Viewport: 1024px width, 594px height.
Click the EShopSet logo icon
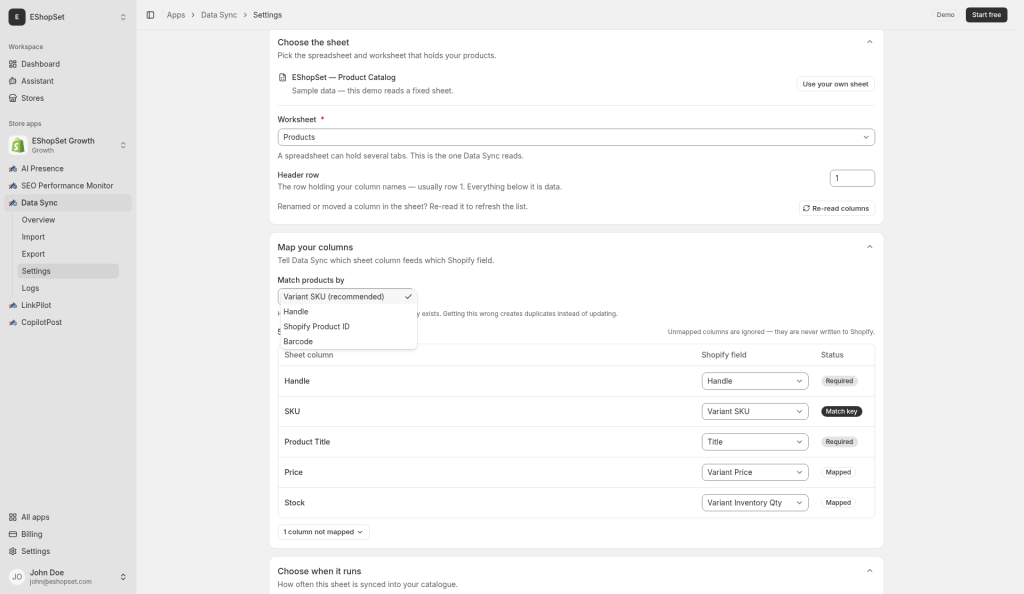pyautogui.click(x=17, y=17)
